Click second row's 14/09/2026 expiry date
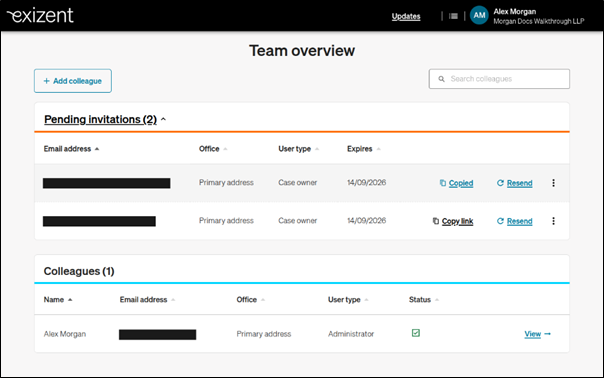This screenshot has height=378, width=604. pos(366,221)
